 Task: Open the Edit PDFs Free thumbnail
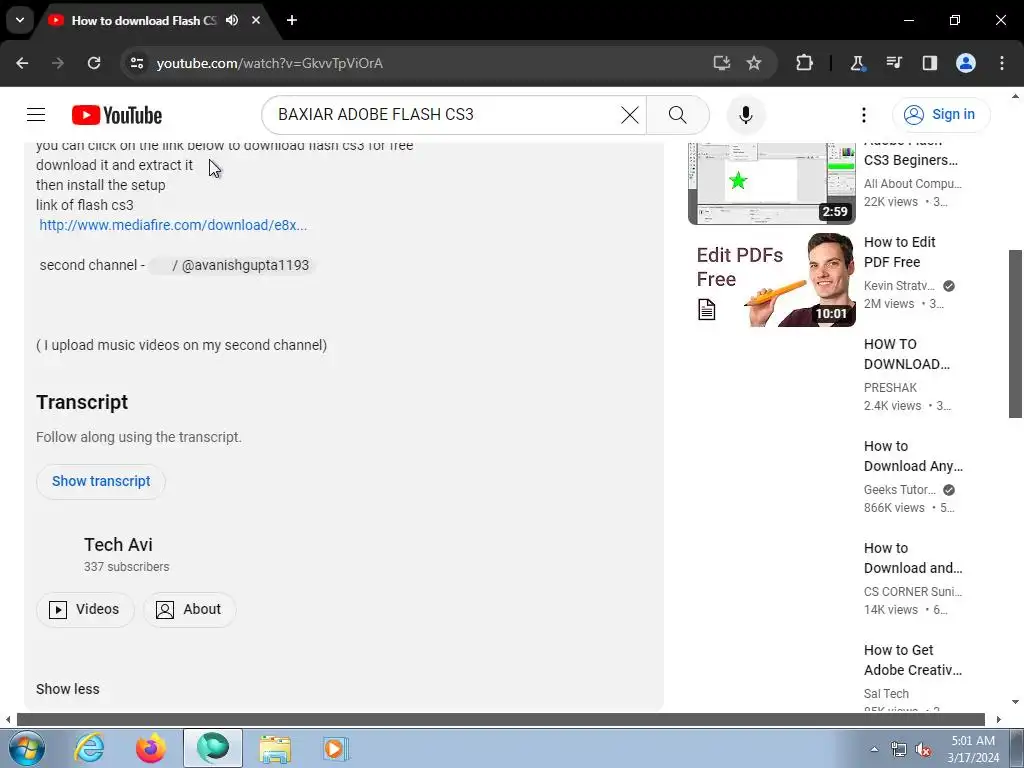(772, 280)
